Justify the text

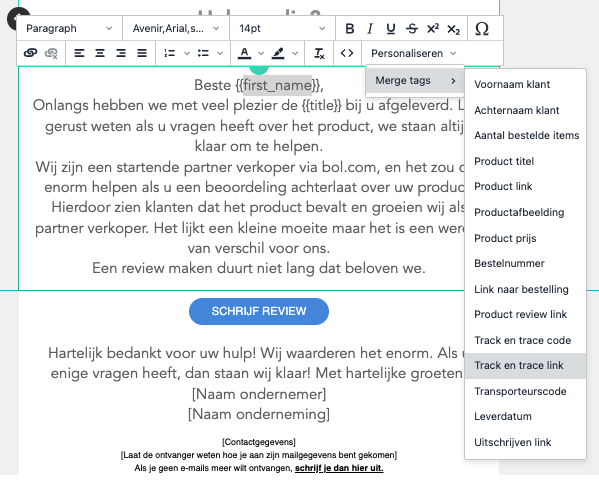[x=142, y=53]
